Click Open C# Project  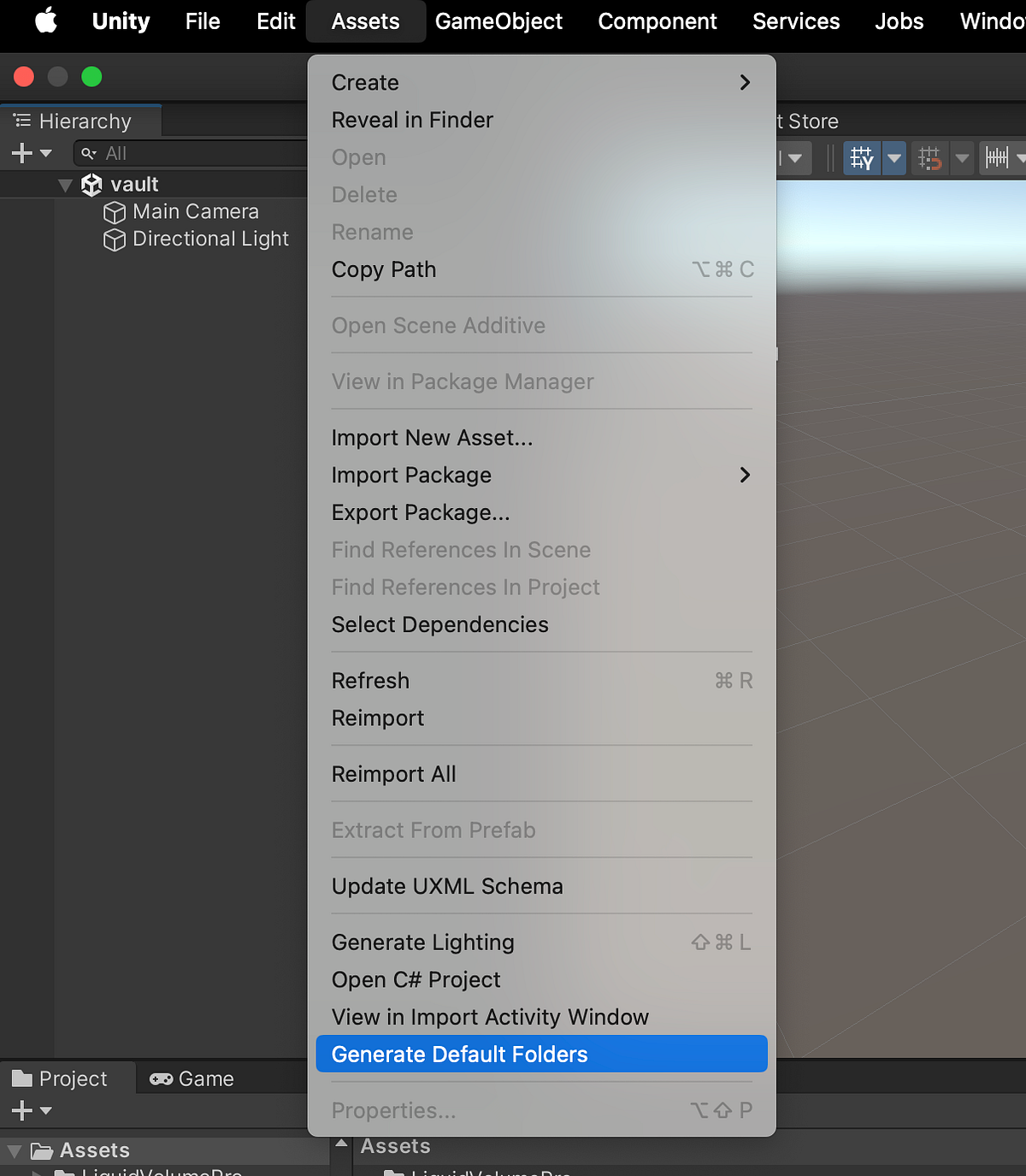click(416, 979)
